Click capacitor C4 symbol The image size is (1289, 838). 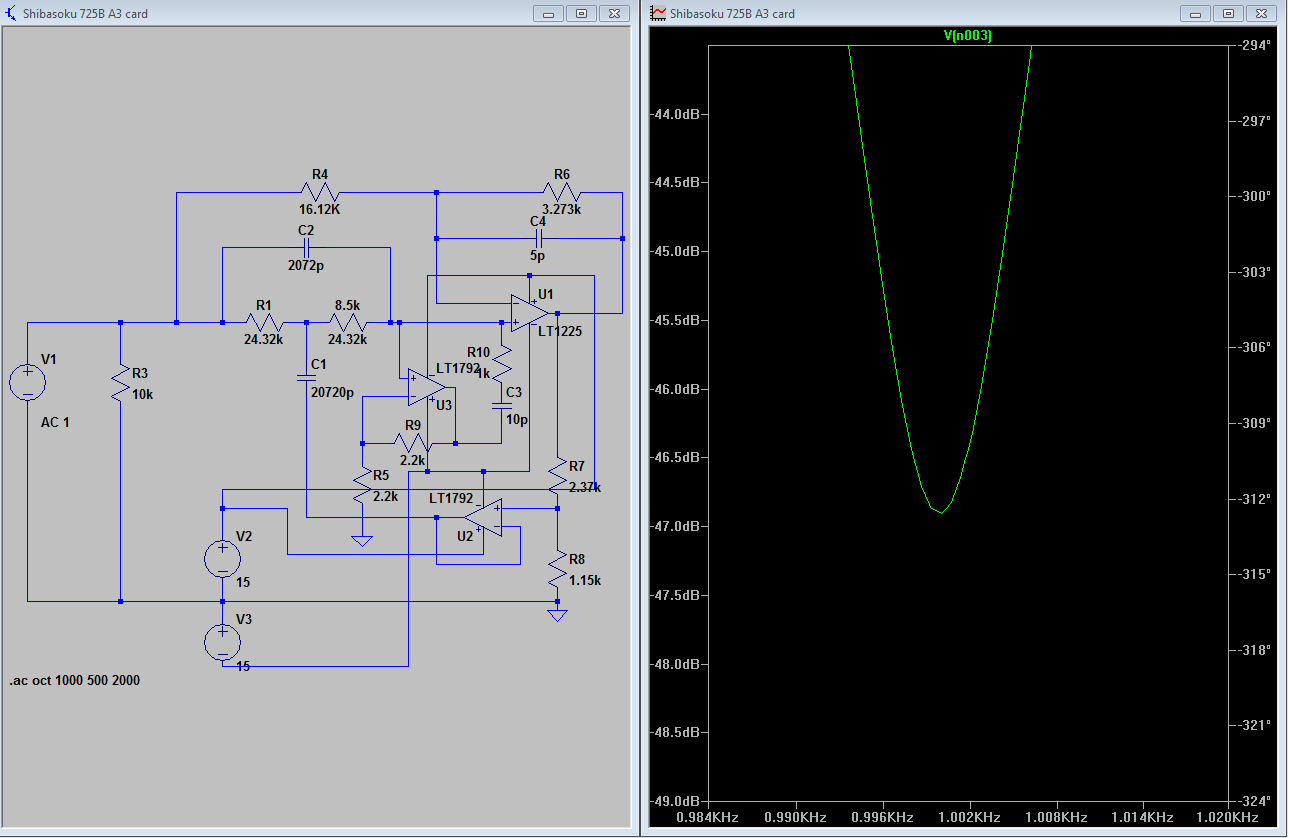[538, 238]
